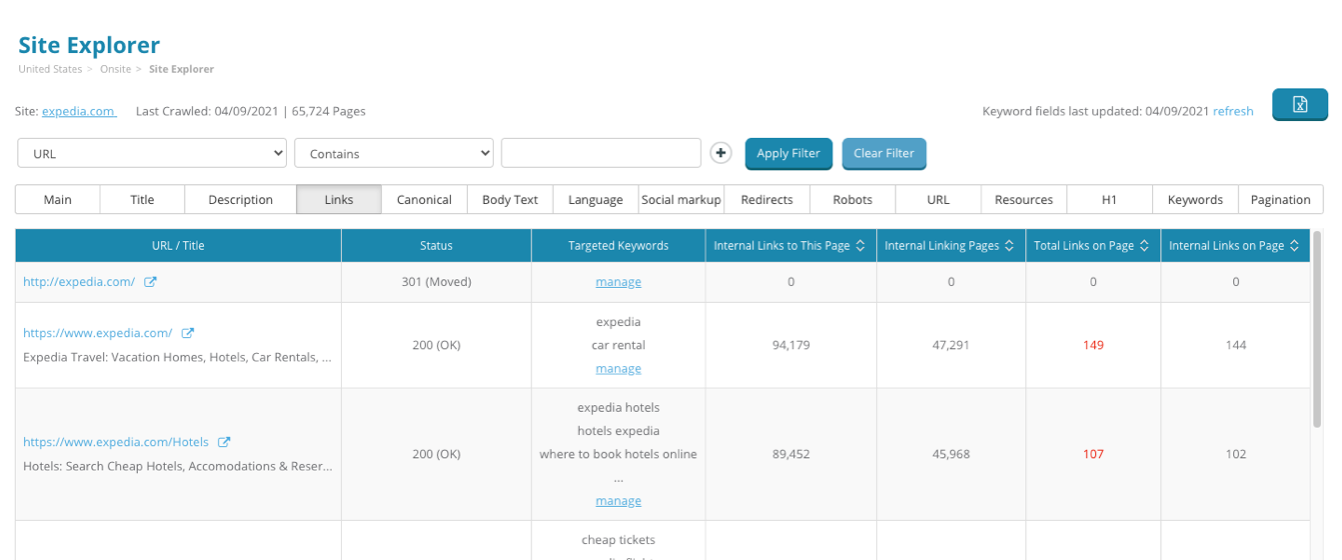Open external link icon beside expedia.com/Hotels URL
Image resolution: width=1342 pixels, height=560 pixels.
(224, 442)
